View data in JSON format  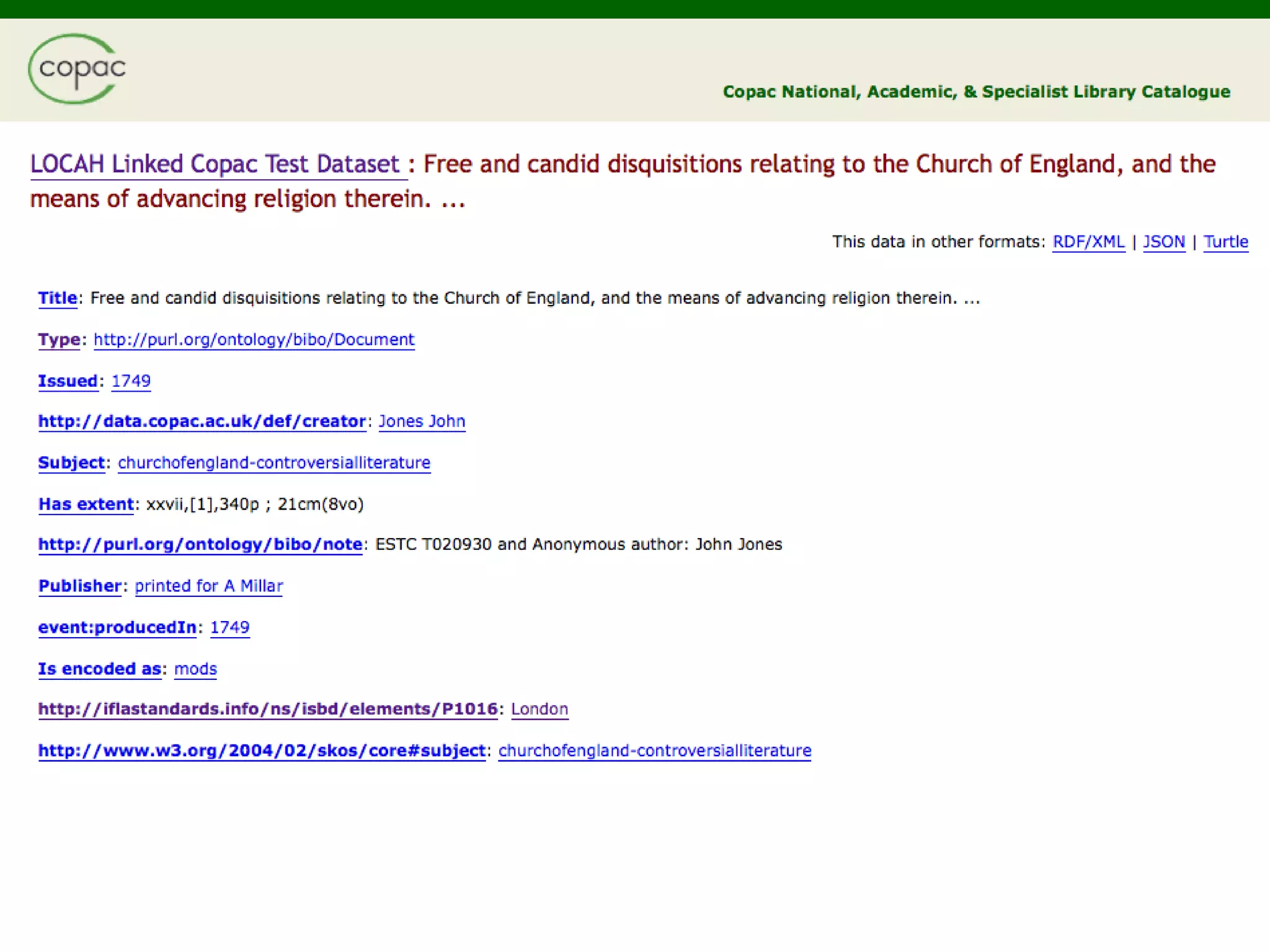(x=1163, y=242)
